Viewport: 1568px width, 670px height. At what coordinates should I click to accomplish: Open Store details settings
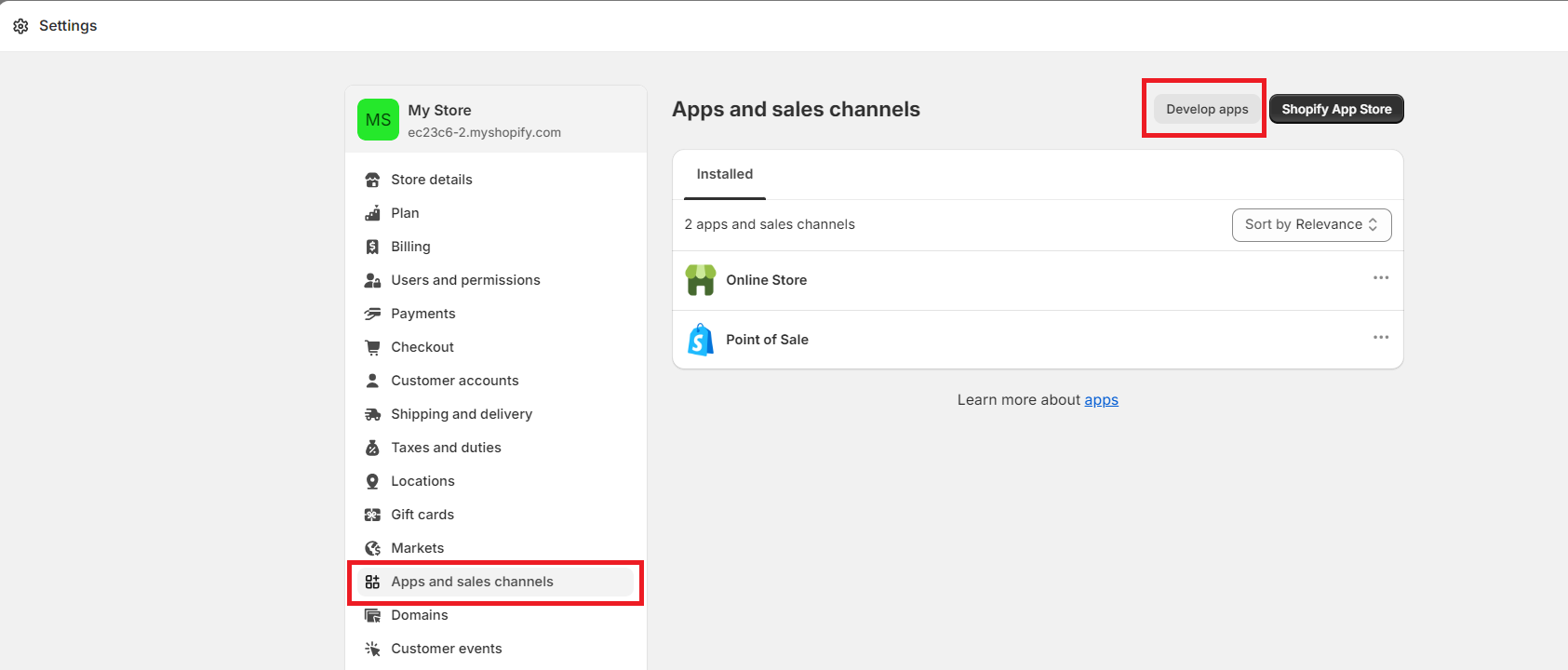(x=495, y=180)
